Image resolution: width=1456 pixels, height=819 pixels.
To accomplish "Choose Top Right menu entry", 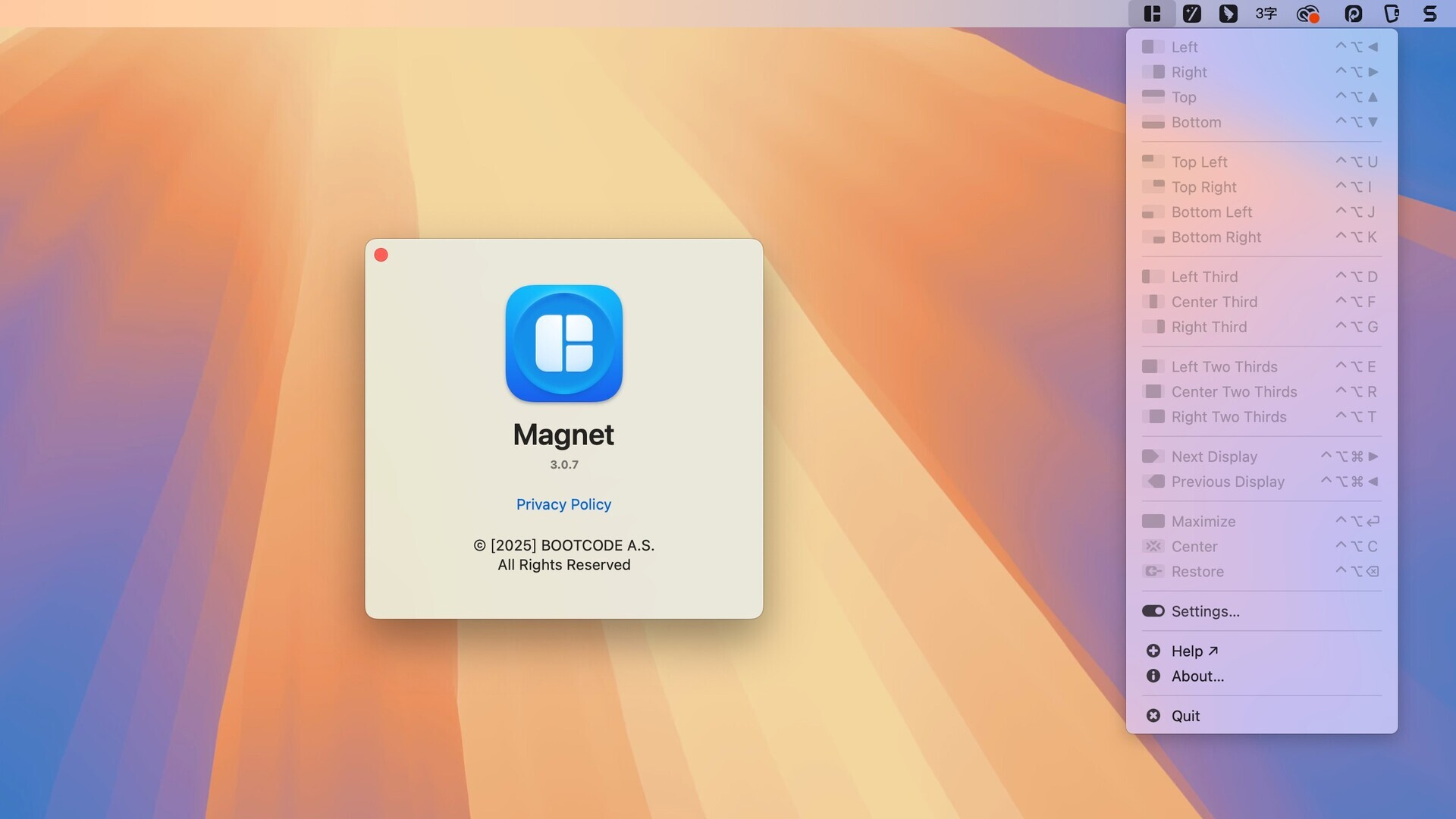I will (1261, 187).
